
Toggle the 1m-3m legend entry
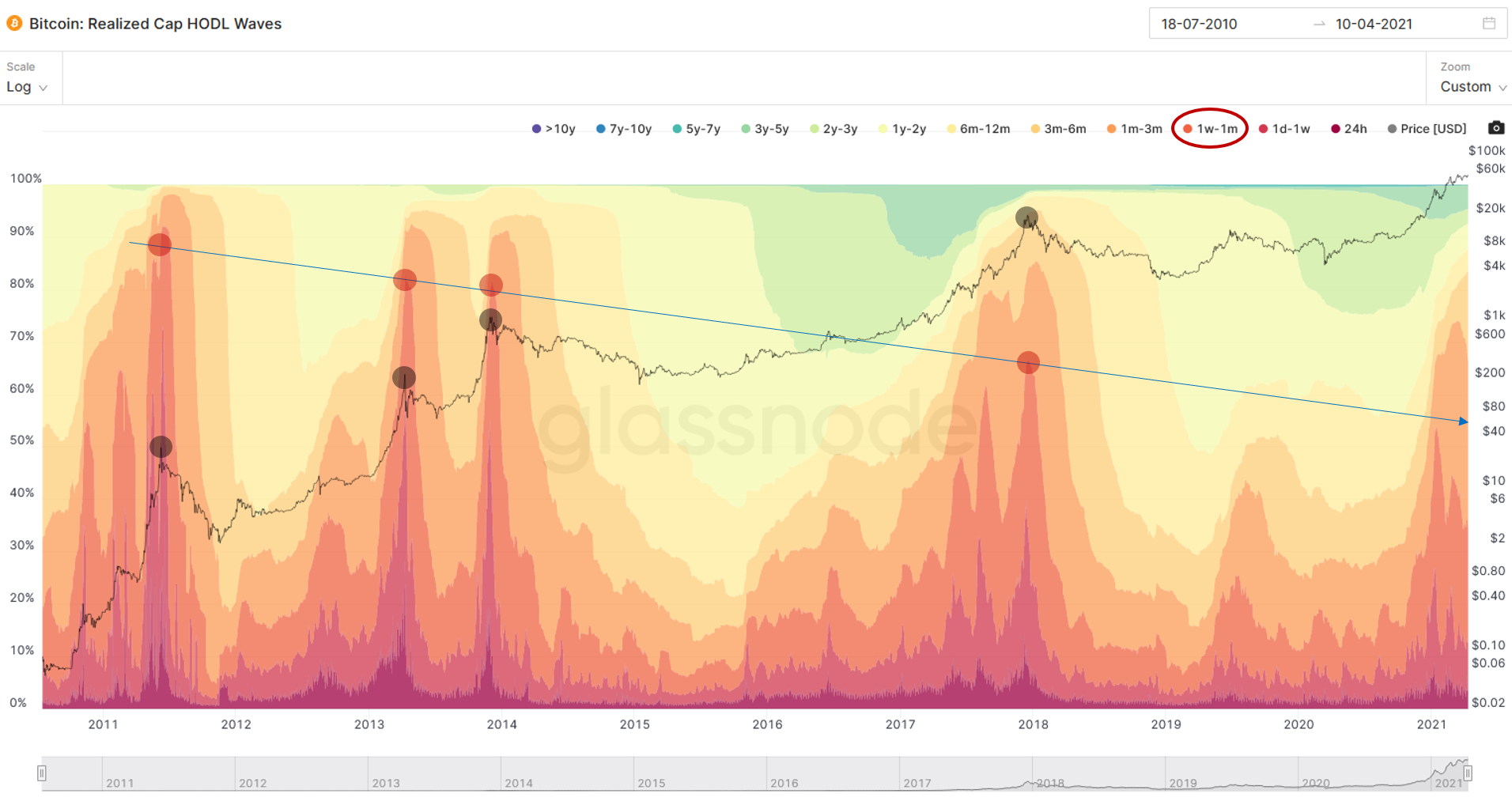pos(1134,129)
